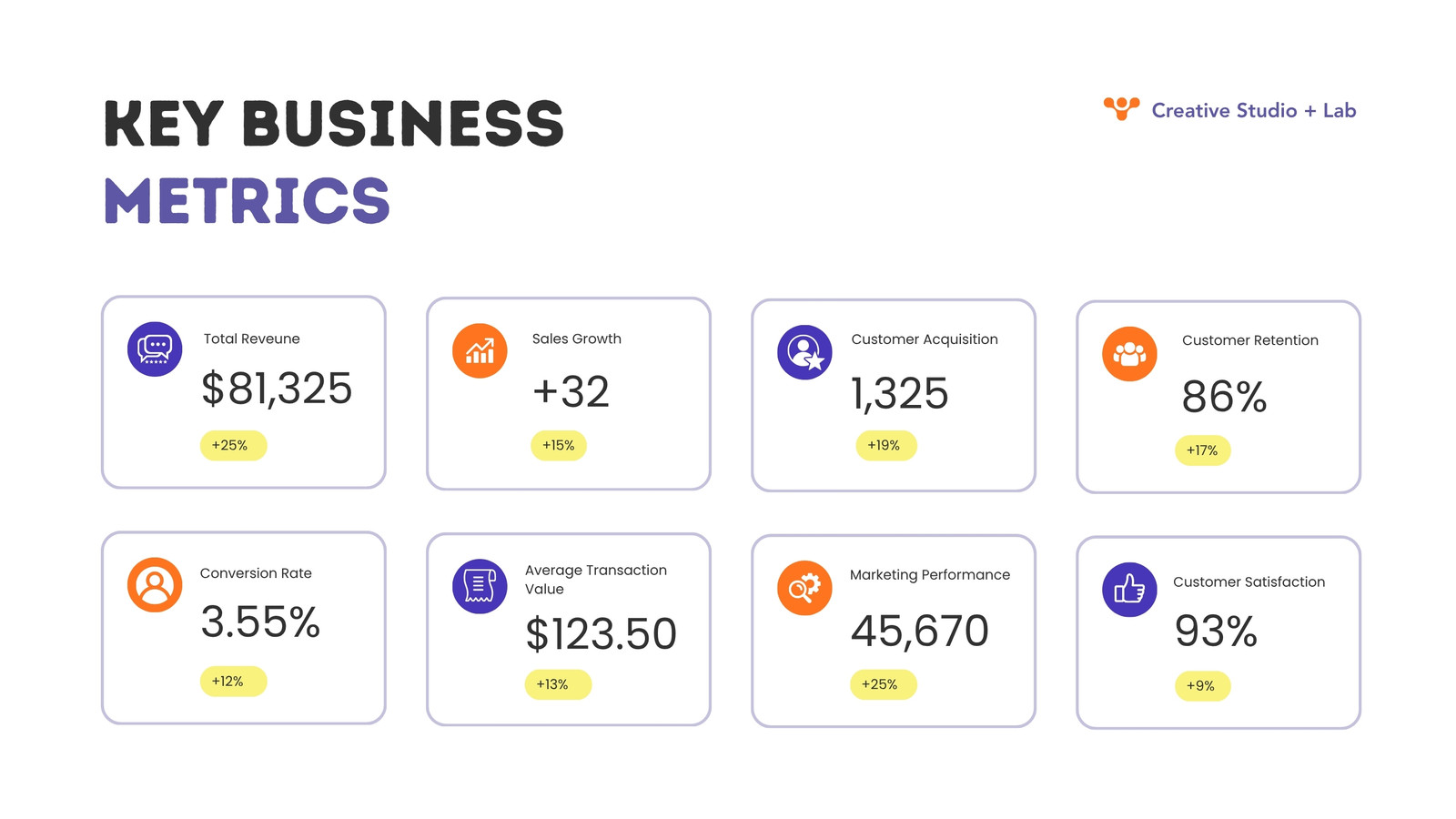Click the 3.55% conversion rate value
This screenshot has width=1456, height=819.
click(260, 622)
